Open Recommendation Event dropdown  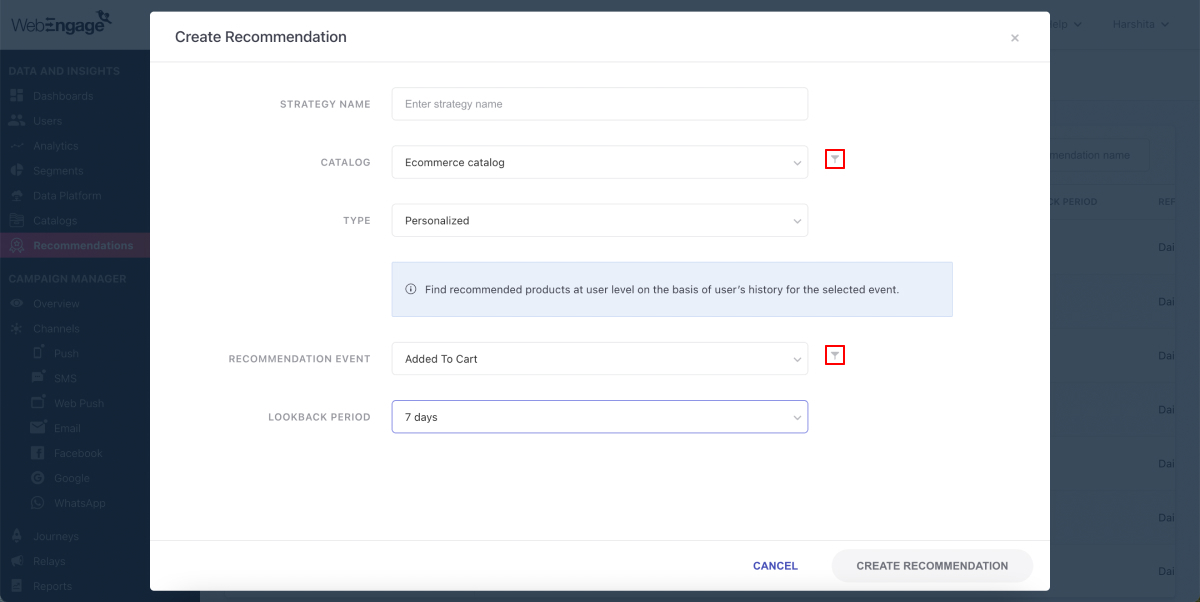[599, 359]
